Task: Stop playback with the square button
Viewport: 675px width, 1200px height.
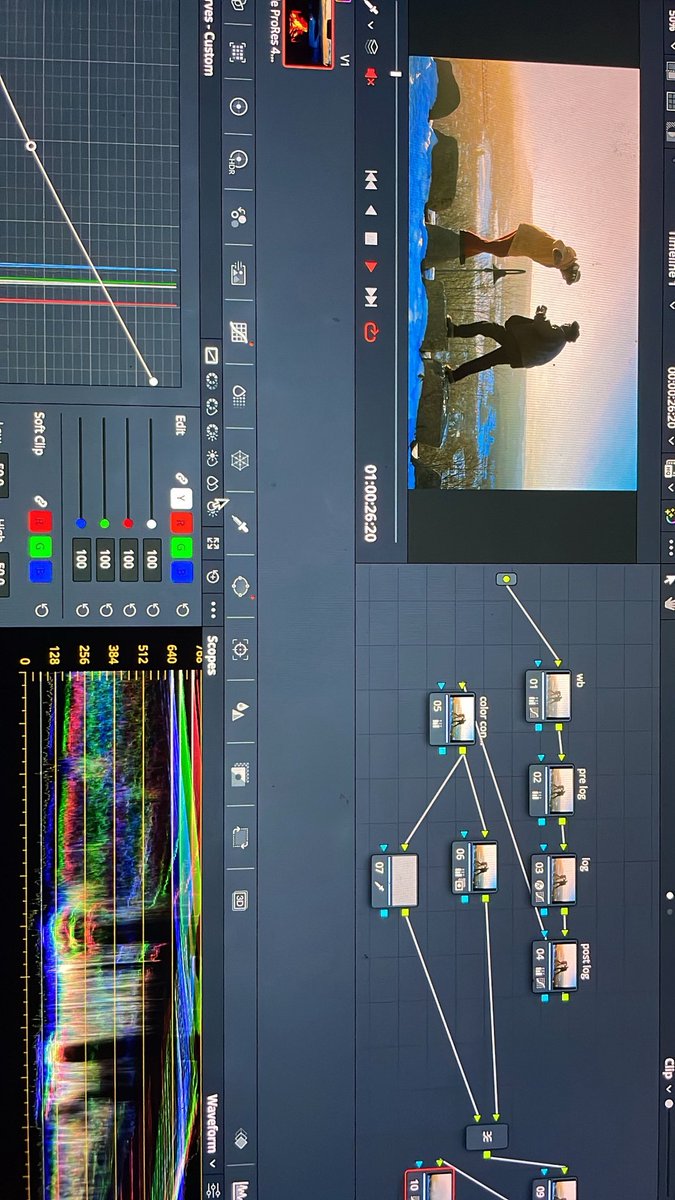Action: (x=371, y=239)
